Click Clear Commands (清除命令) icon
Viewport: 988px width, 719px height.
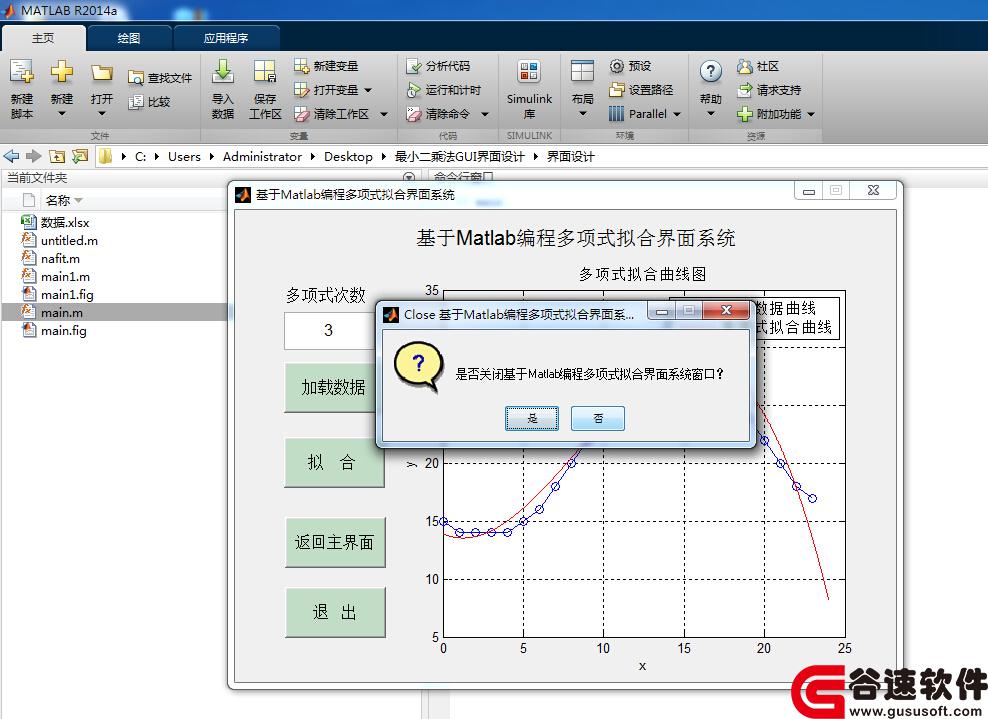click(414, 114)
